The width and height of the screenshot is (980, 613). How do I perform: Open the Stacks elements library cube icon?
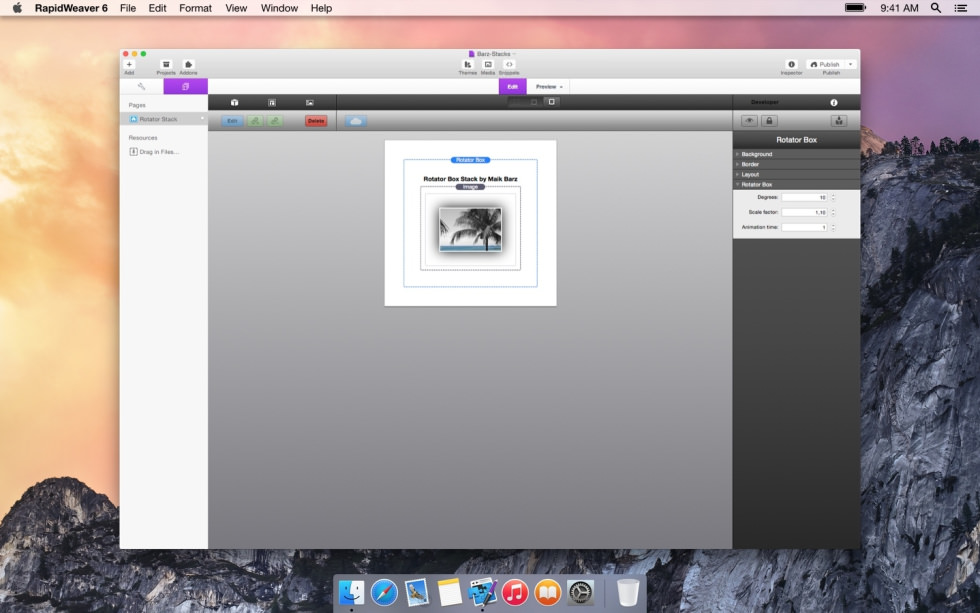tap(234, 102)
